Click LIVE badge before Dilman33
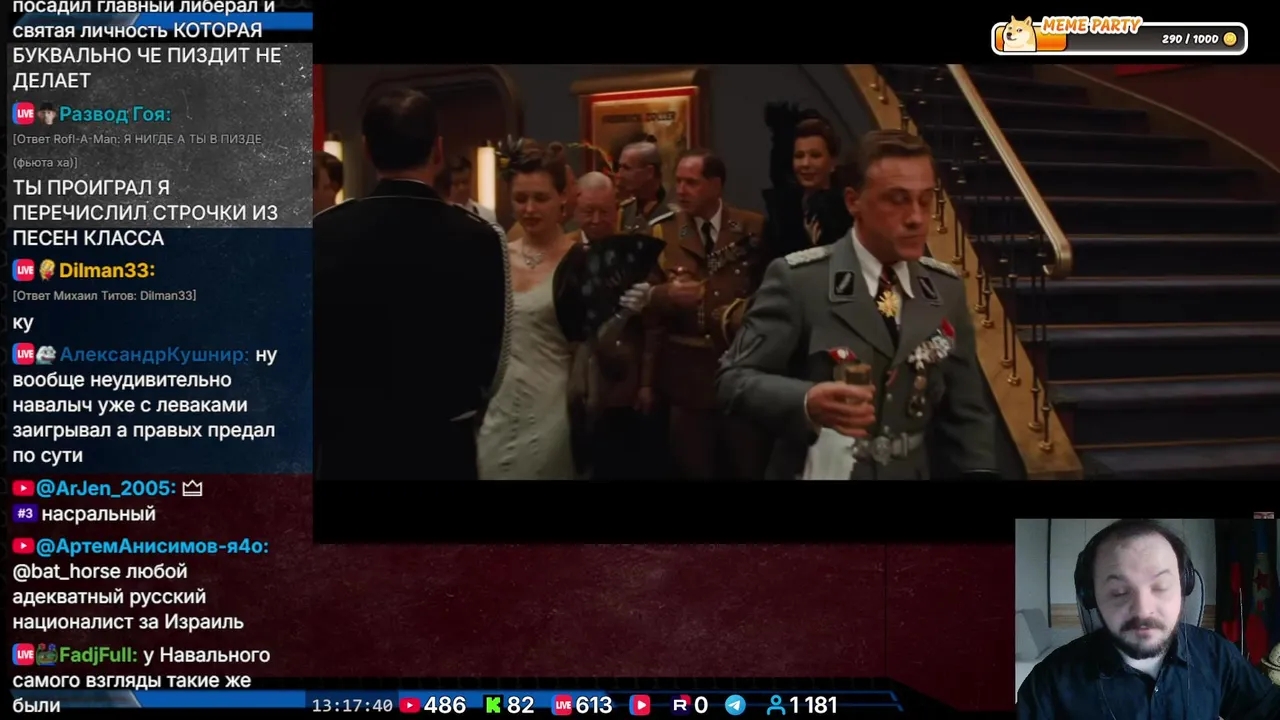The width and height of the screenshot is (1280, 720). (24, 270)
